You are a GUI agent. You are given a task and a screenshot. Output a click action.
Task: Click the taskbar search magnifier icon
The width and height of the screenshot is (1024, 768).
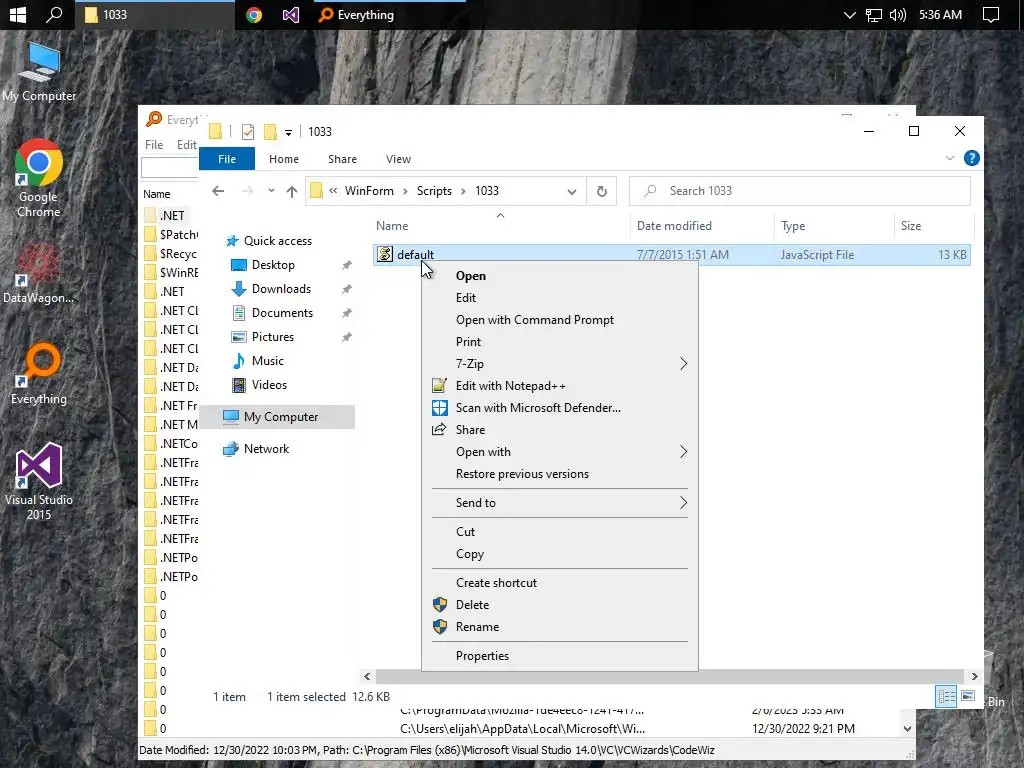(54, 14)
